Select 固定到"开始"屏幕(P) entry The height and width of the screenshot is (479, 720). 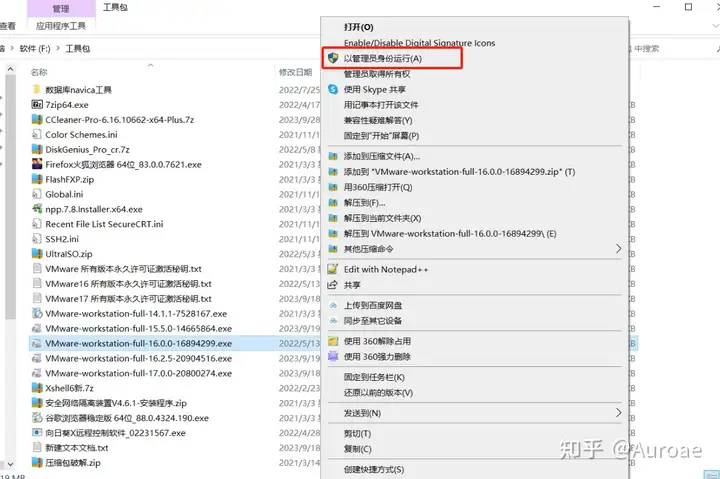[381, 136]
